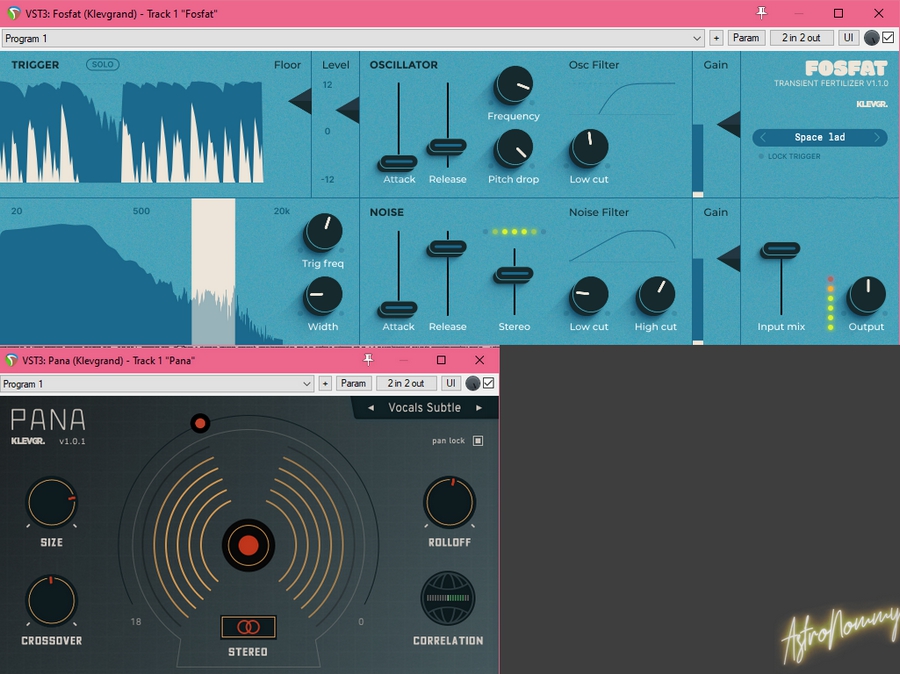Select next Pana preset after Vocals Subtle
The image size is (900, 674).
pos(479,408)
